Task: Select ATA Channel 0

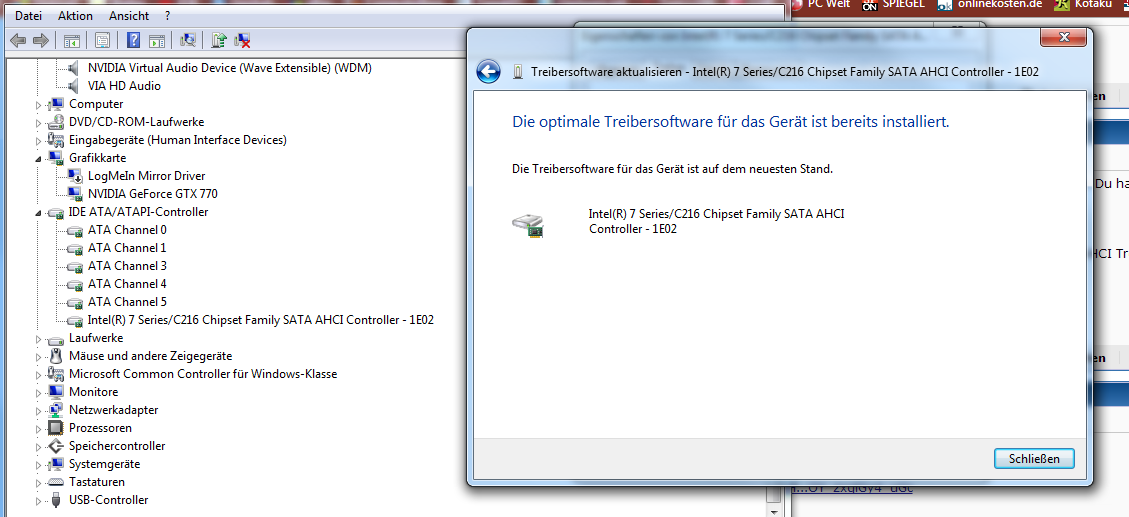Action: 127,230
